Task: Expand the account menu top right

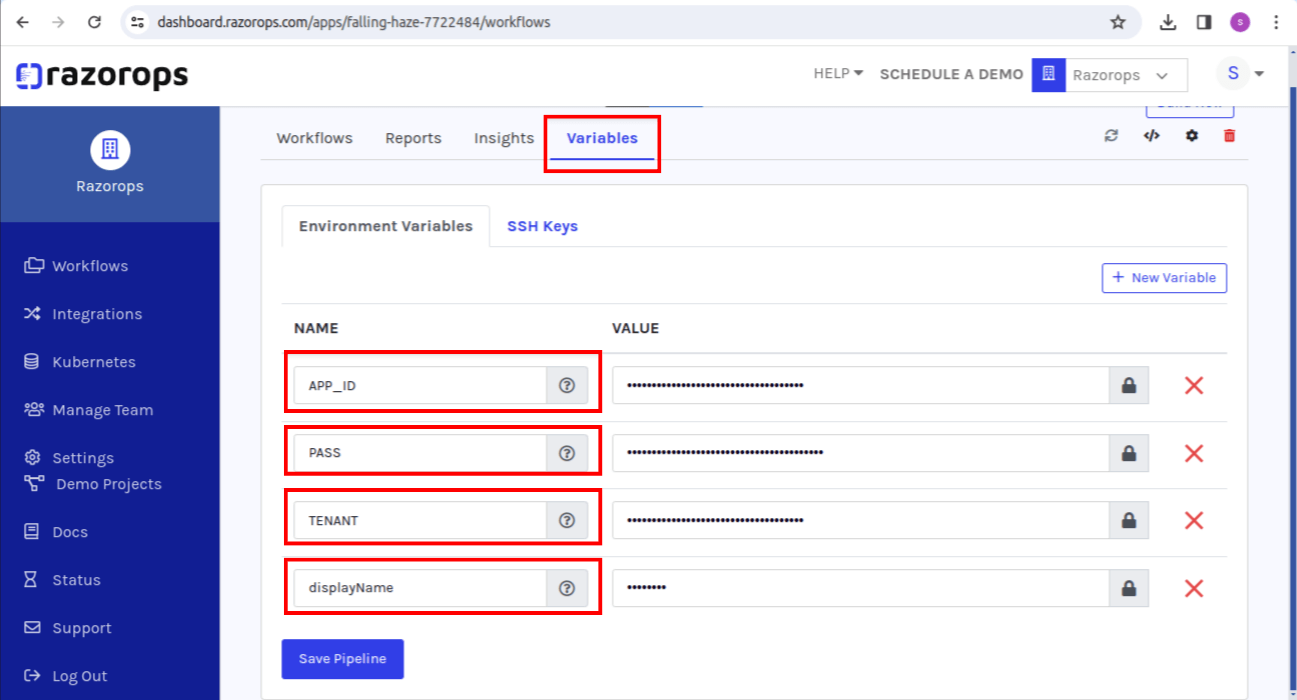Action: pos(1239,73)
